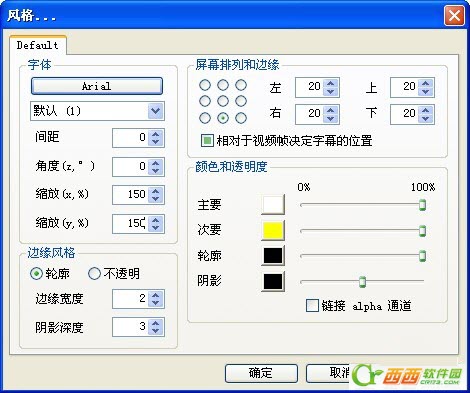Image resolution: width=470 pixels, height=393 pixels.
Task: Decrease the 阴影深度 shadow depth
Action: point(156,331)
